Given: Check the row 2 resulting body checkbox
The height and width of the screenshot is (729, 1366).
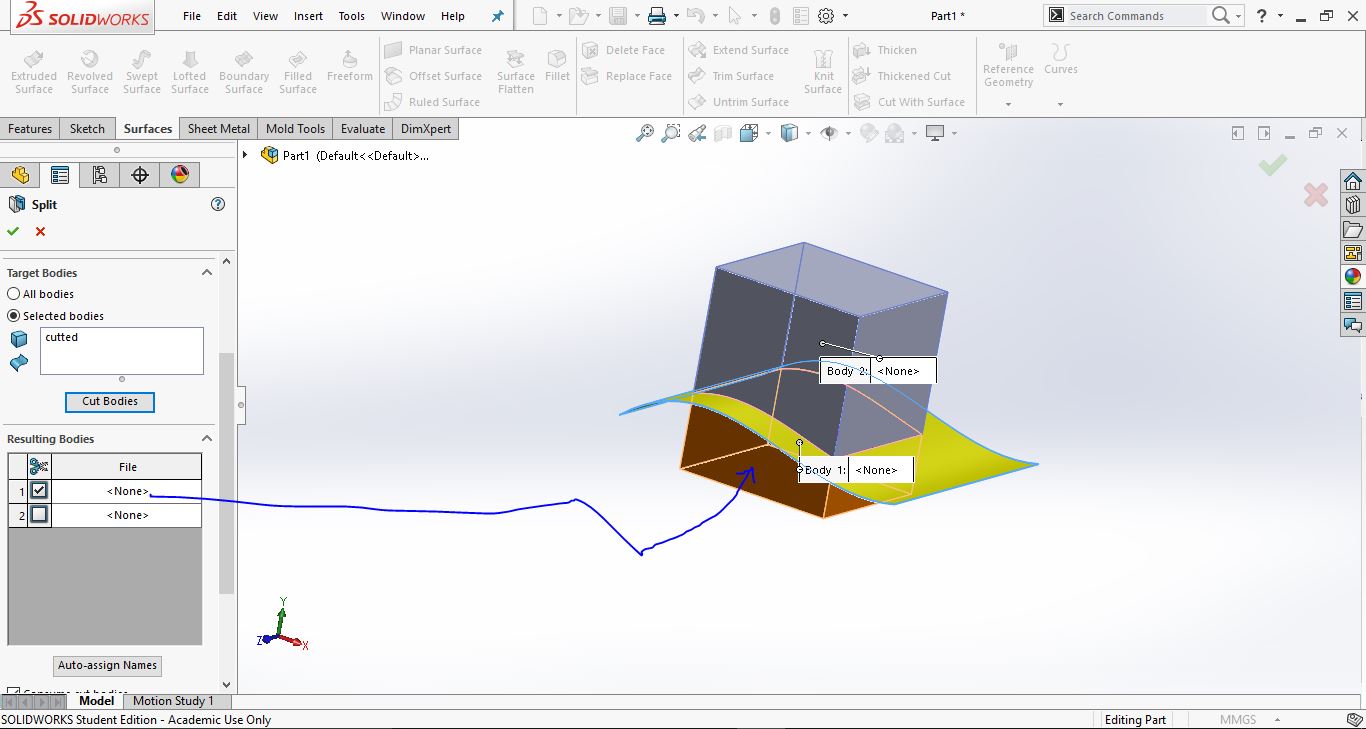Looking at the screenshot, I should pyautogui.click(x=39, y=514).
